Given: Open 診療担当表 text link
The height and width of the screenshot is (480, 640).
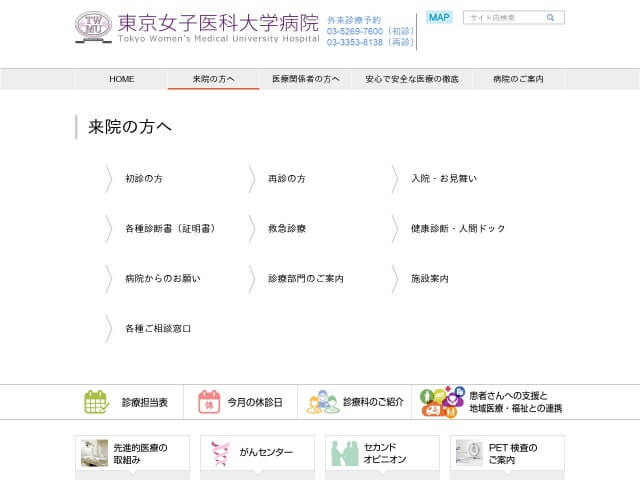Looking at the screenshot, I should click(x=145, y=402).
